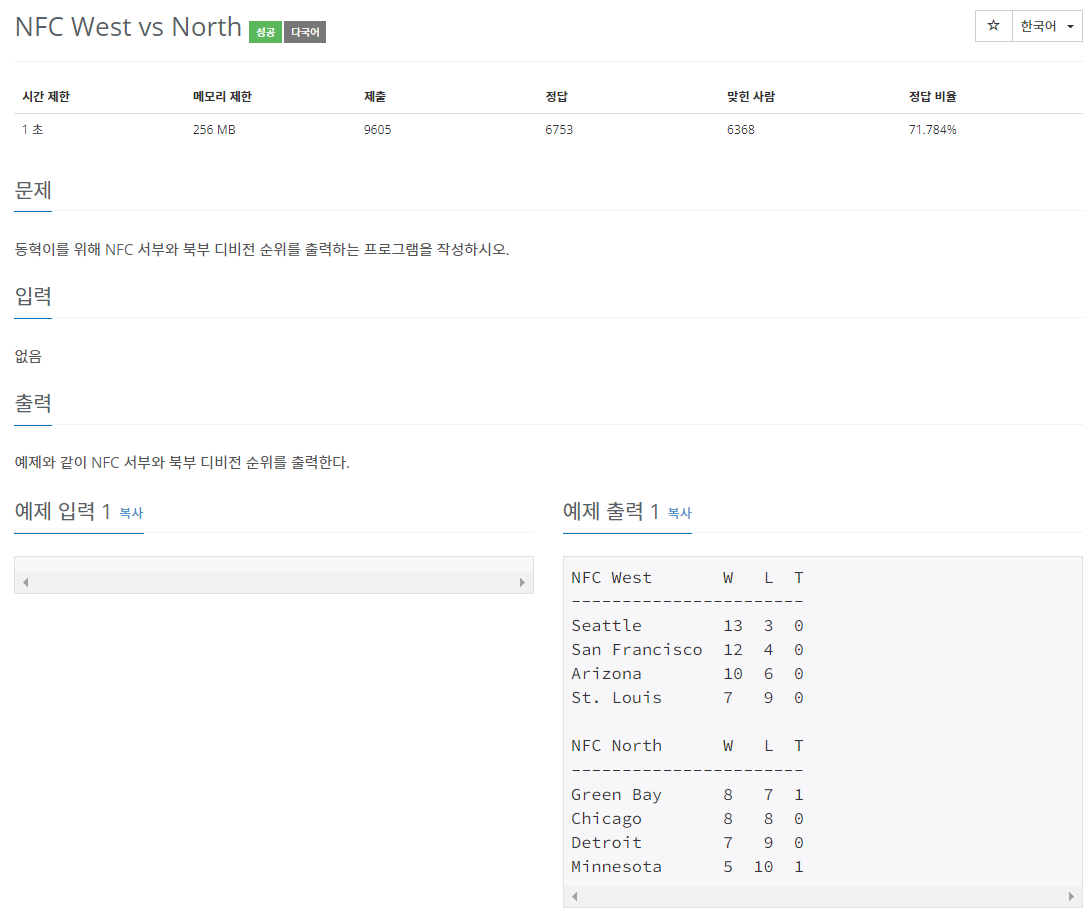The image size is (1092, 921).
Task: Click the 6368 solvers value
Action: 741,130
